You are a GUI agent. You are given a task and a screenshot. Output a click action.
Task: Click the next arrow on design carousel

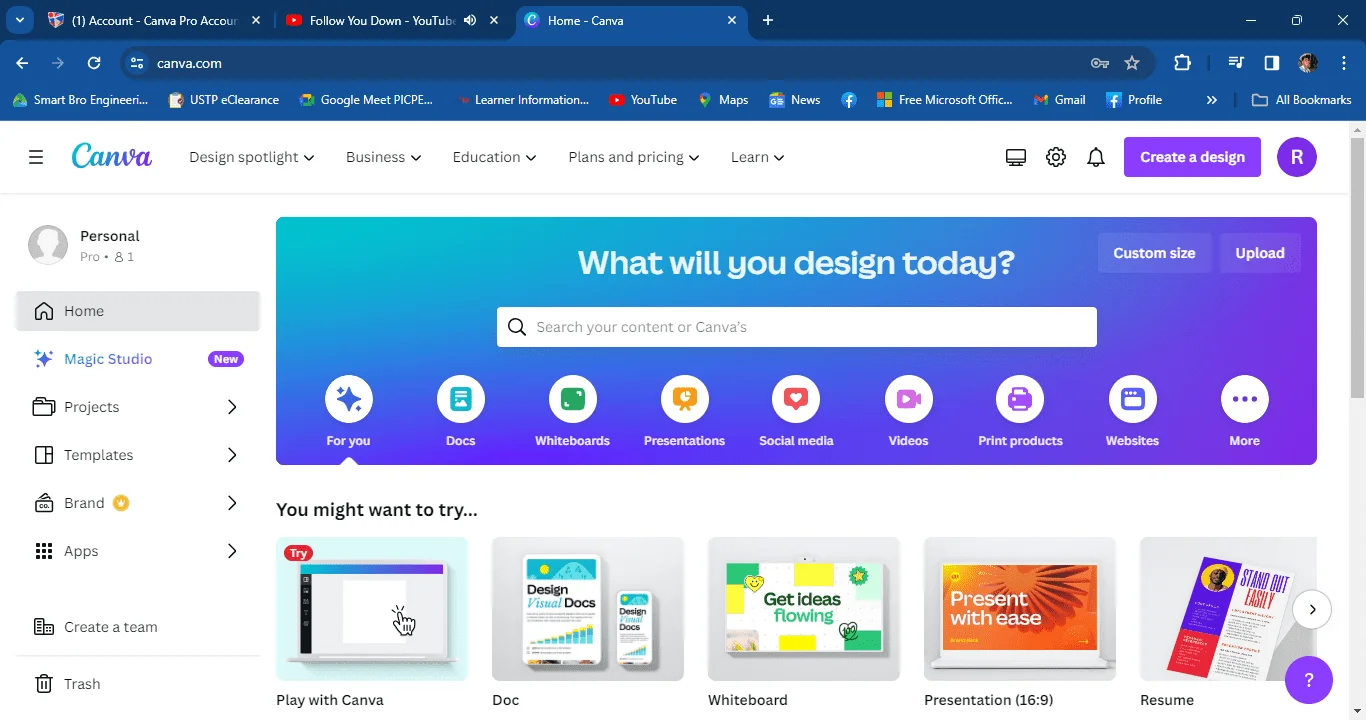1312,609
